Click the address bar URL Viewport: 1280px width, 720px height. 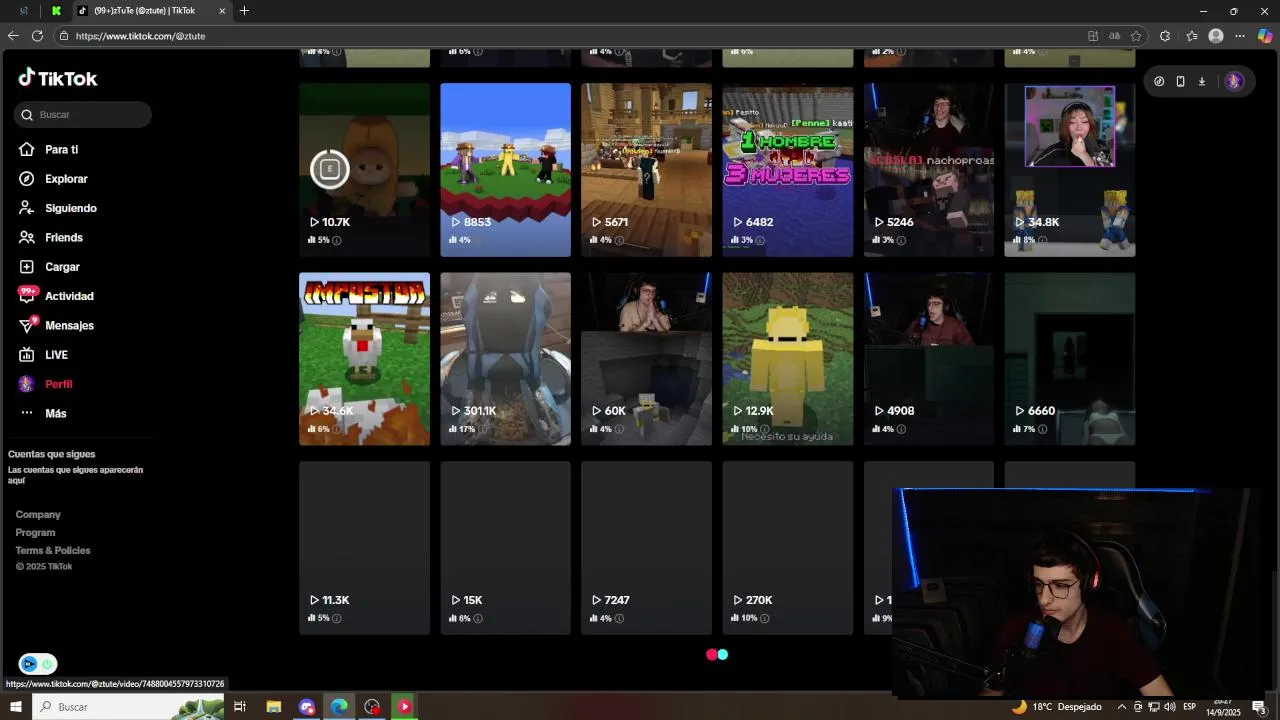(x=140, y=36)
